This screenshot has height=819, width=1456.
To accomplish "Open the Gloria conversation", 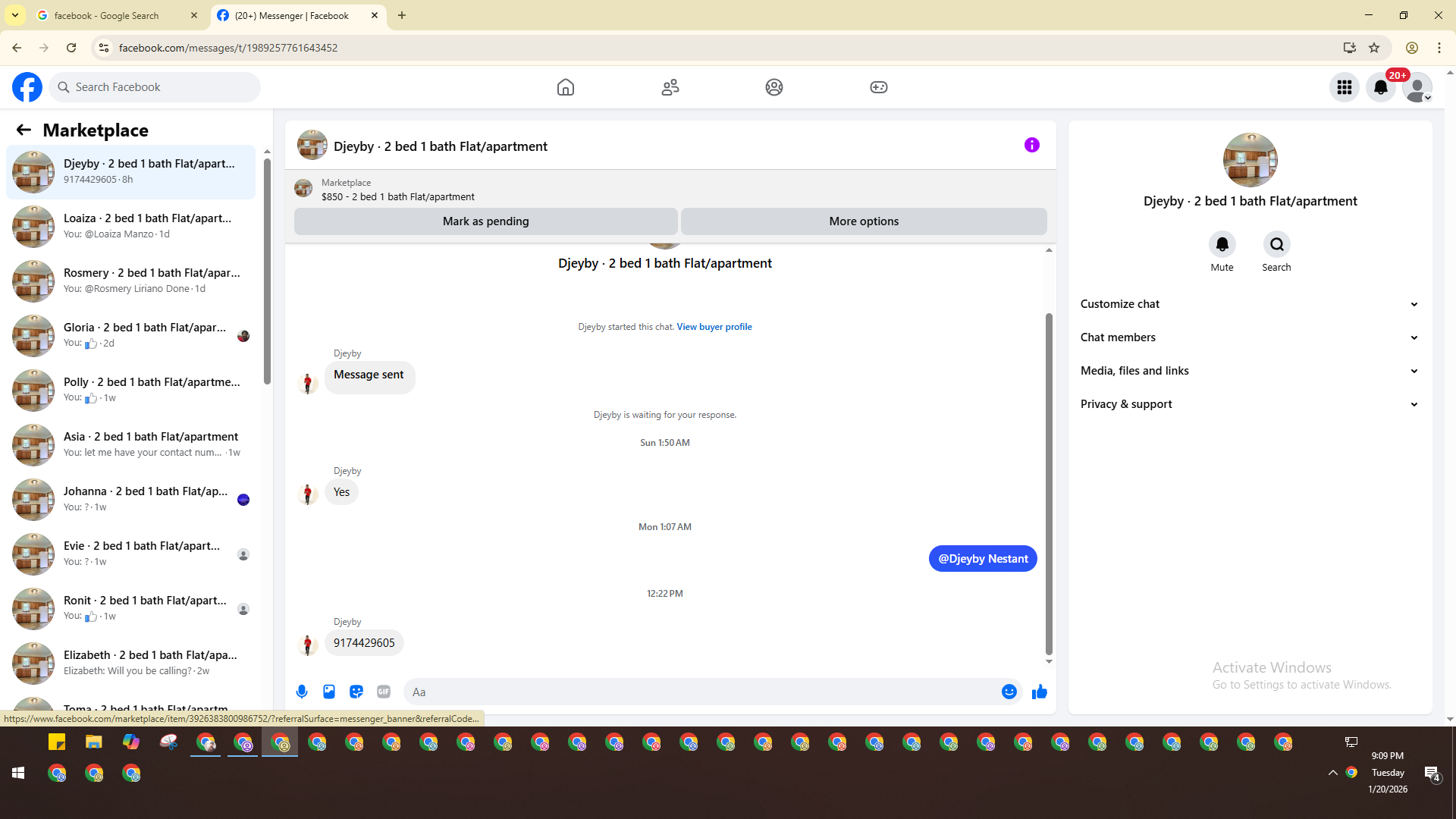I will point(130,336).
